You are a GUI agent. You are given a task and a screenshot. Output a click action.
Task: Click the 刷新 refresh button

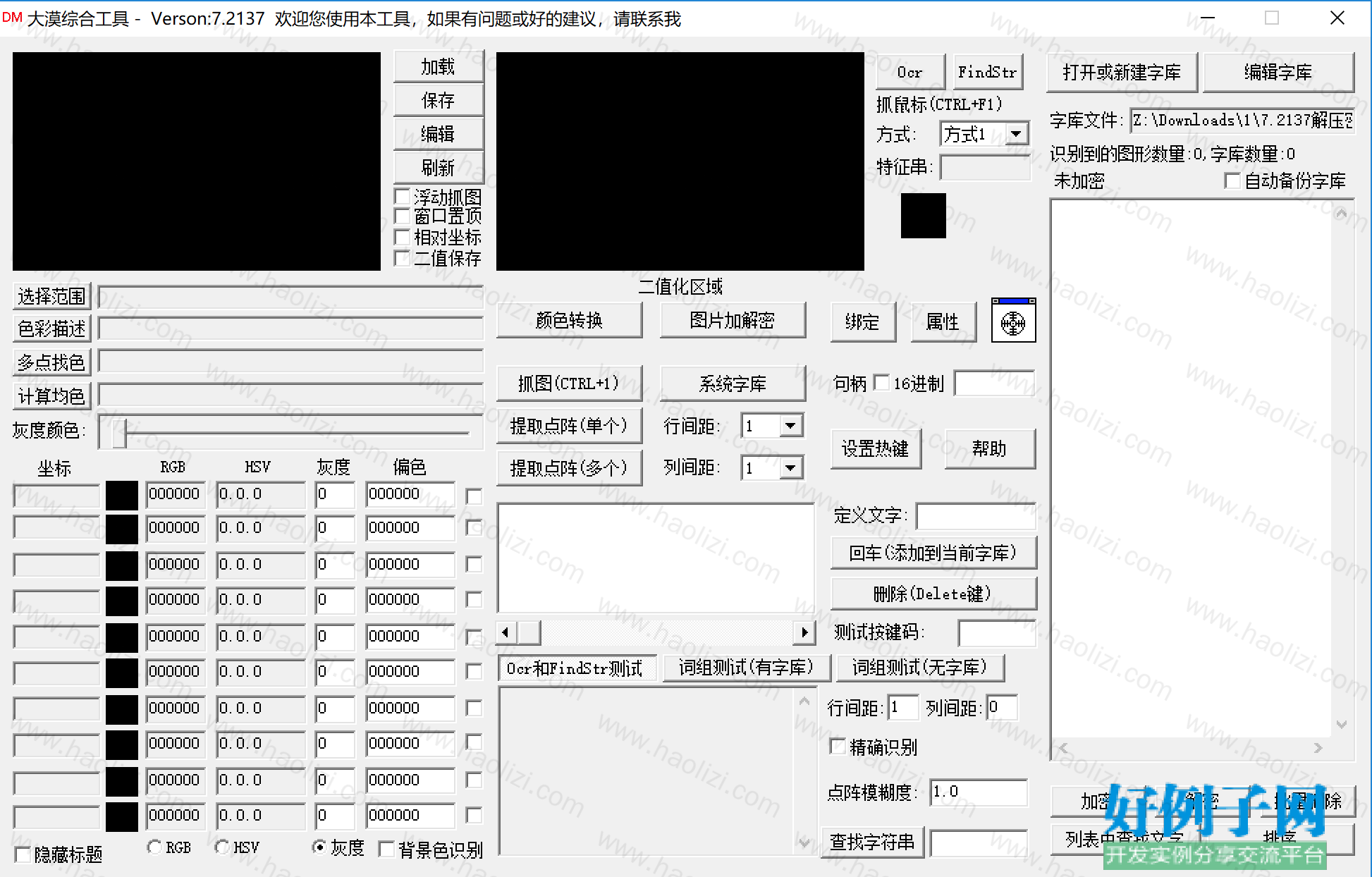[x=439, y=168]
